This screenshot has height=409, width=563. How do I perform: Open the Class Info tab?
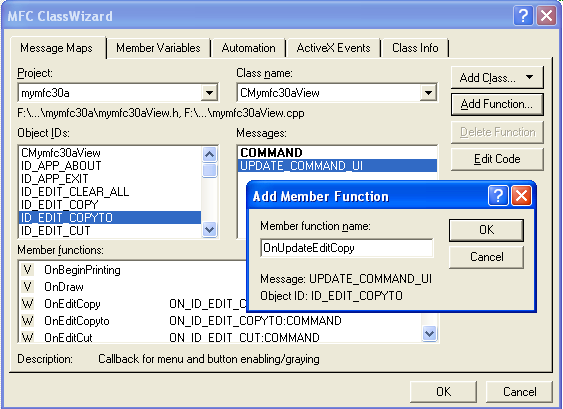tap(415, 48)
